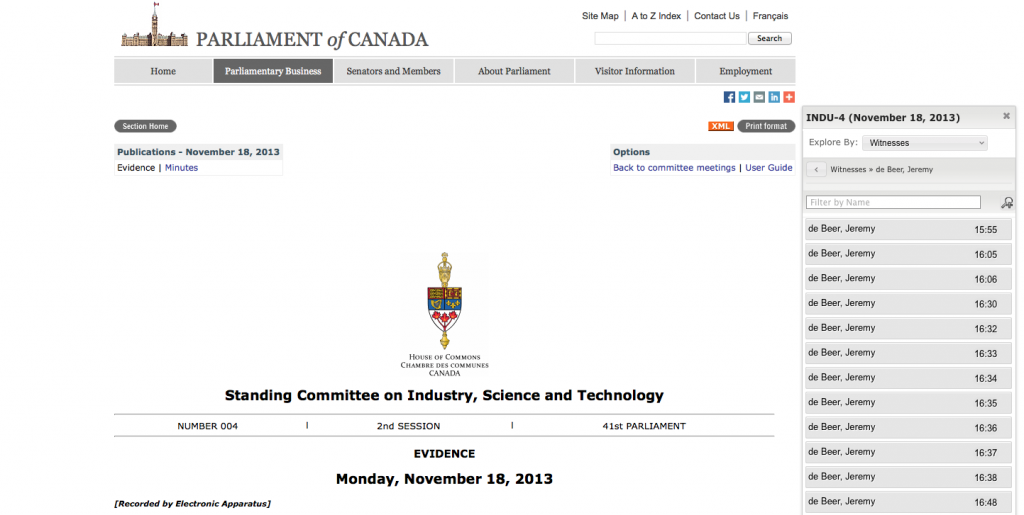Select de Beer, Jeremy at 16:37
The height and width of the screenshot is (515, 1024).
[x=908, y=452]
